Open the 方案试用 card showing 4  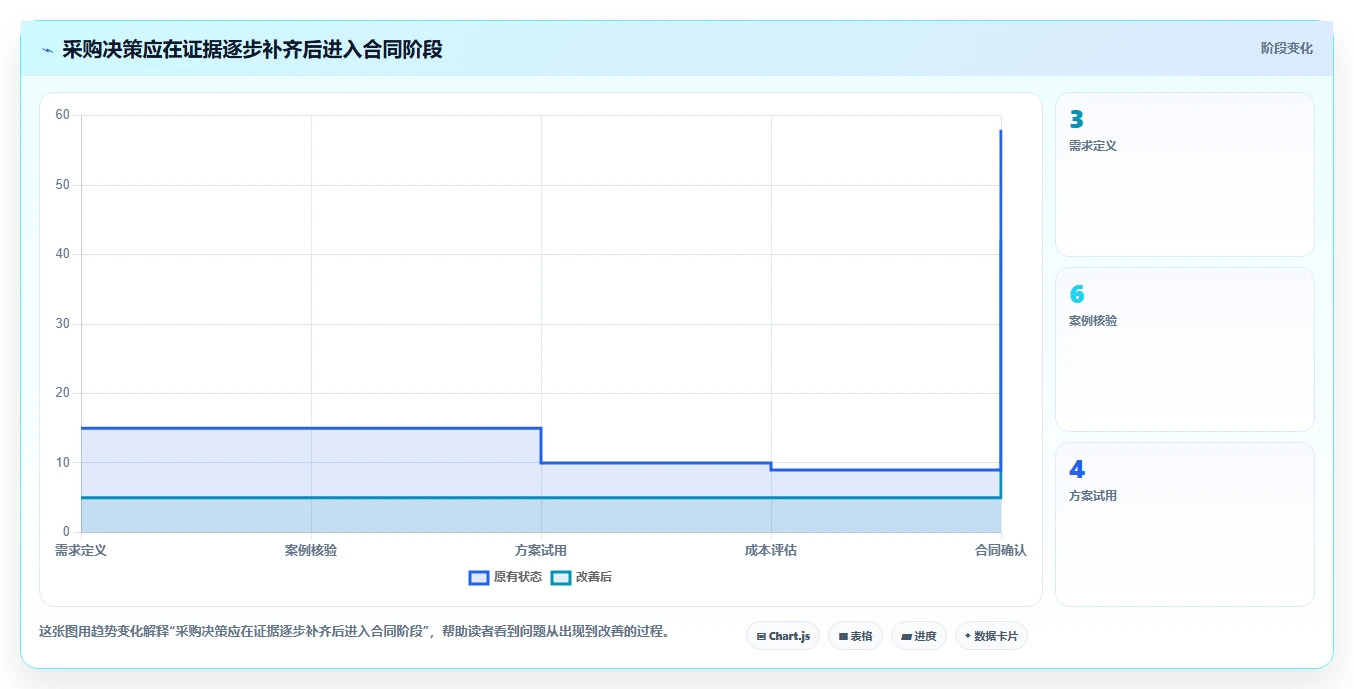coord(1184,524)
